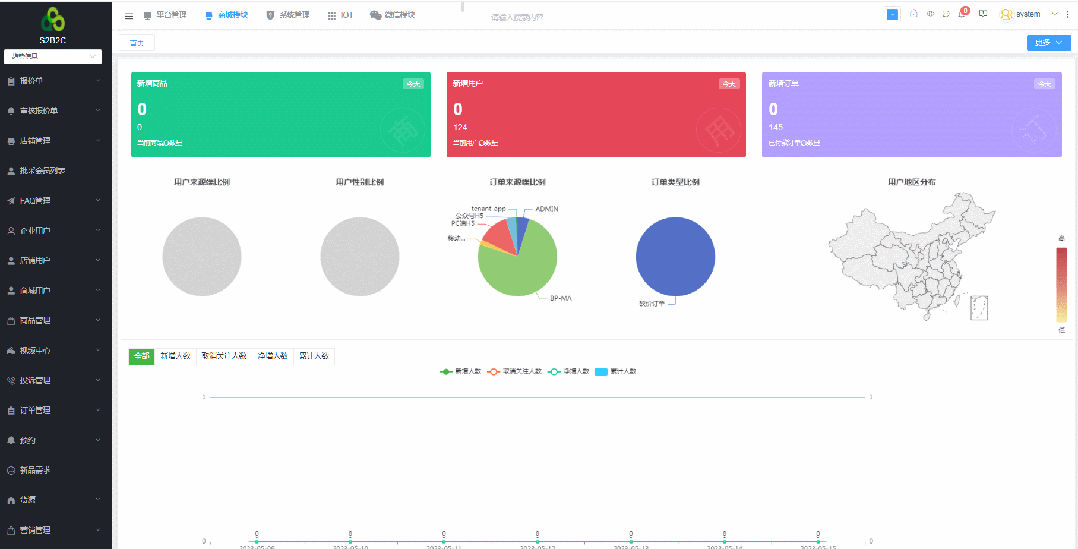Click the 今天 tag on the green card
This screenshot has width=1078, height=549.
[x=413, y=84]
